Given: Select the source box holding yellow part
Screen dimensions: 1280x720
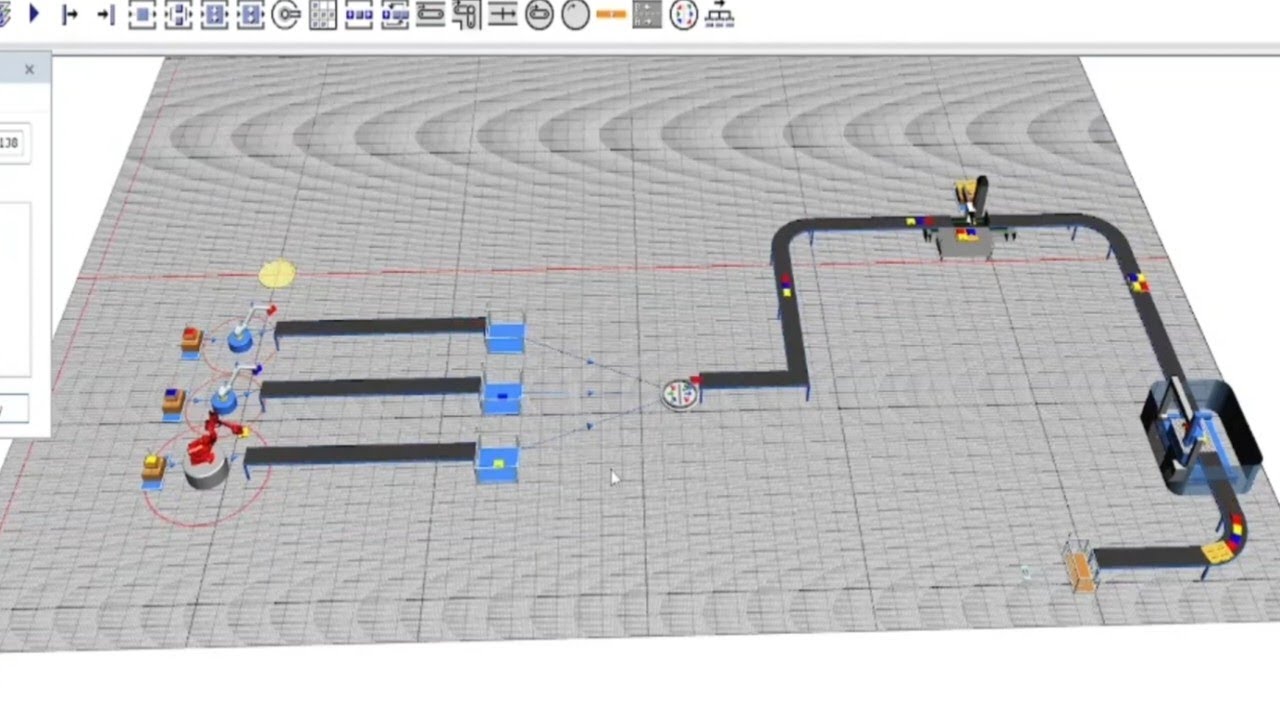Looking at the screenshot, I should (x=152, y=470).
